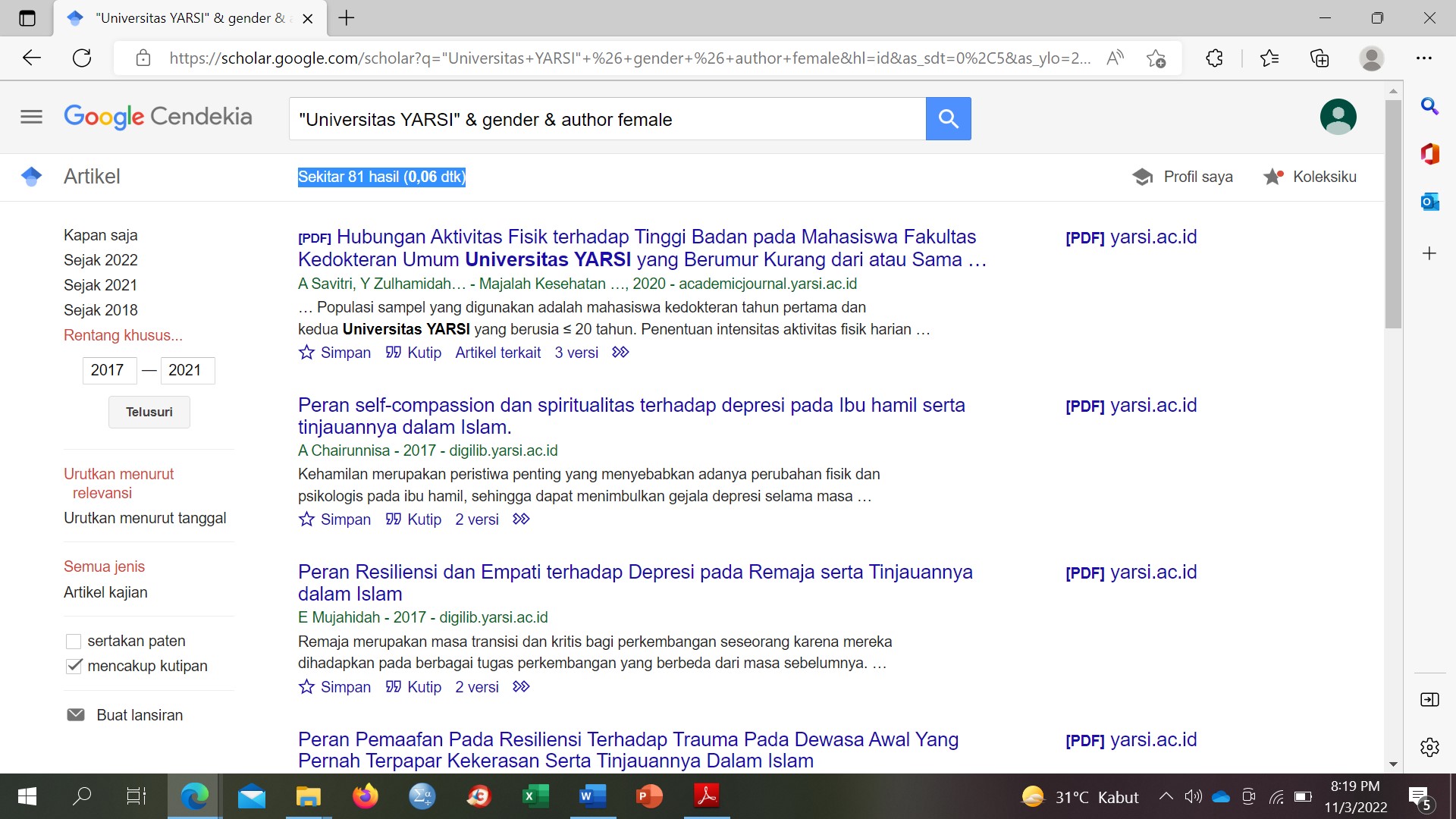Open Excel from the taskbar

click(535, 796)
